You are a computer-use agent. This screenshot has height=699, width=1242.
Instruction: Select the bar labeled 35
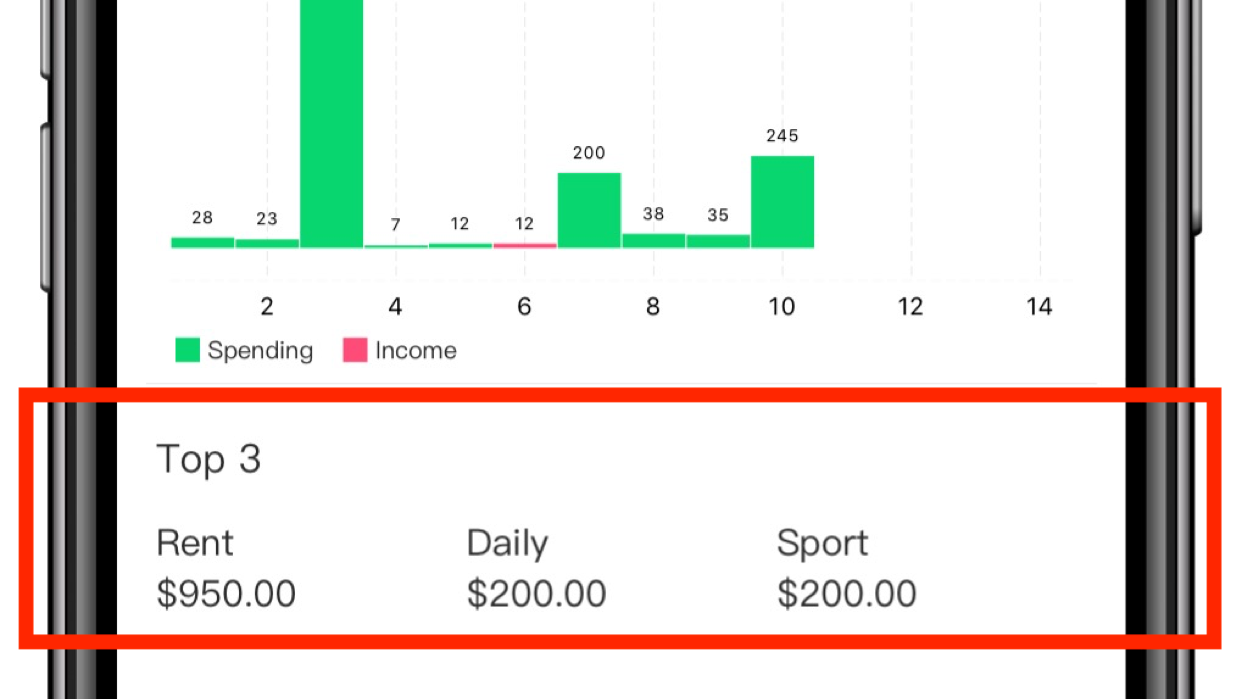point(718,241)
